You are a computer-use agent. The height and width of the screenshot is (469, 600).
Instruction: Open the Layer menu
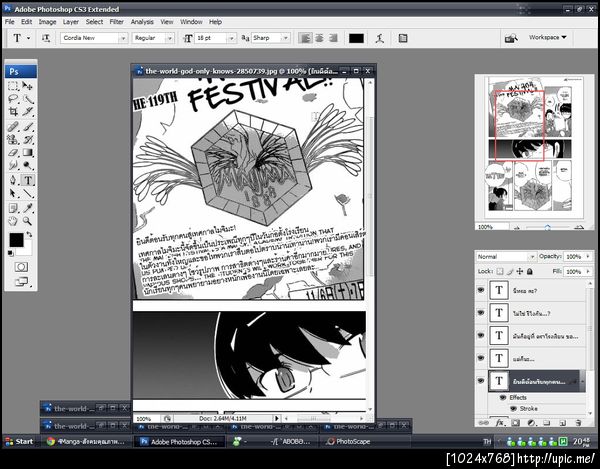coord(71,22)
